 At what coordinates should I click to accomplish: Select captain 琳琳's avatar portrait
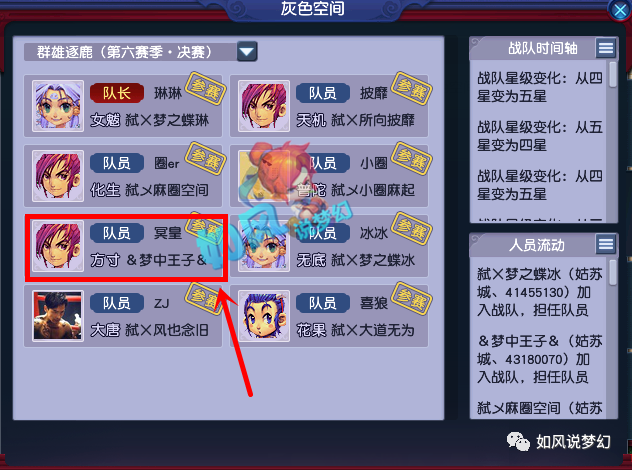point(58,106)
